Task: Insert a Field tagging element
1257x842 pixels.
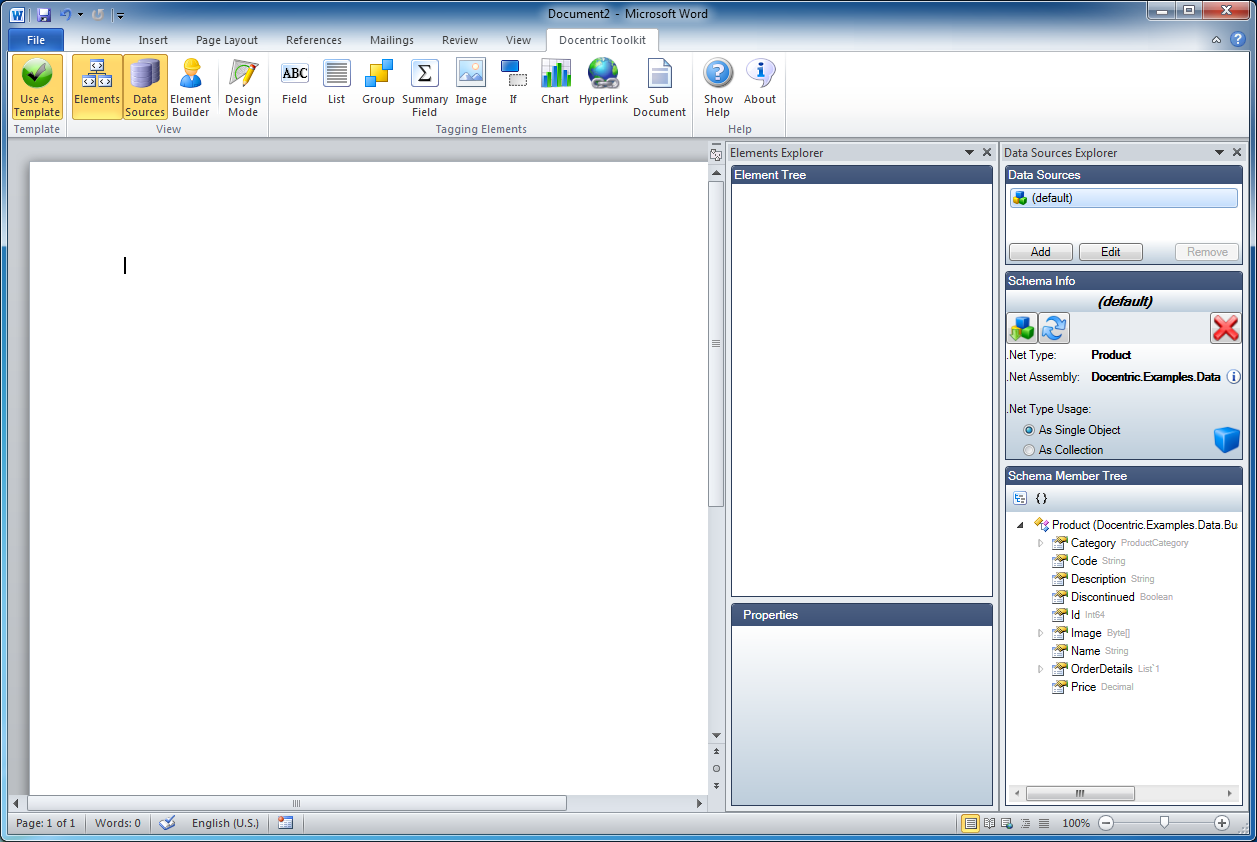Action: (295, 83)
